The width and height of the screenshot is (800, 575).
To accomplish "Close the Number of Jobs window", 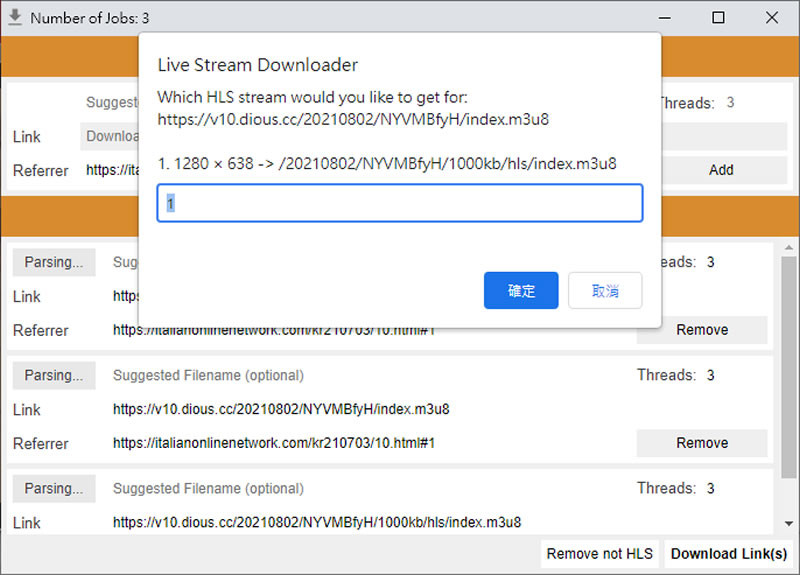I will click(772, 18).
